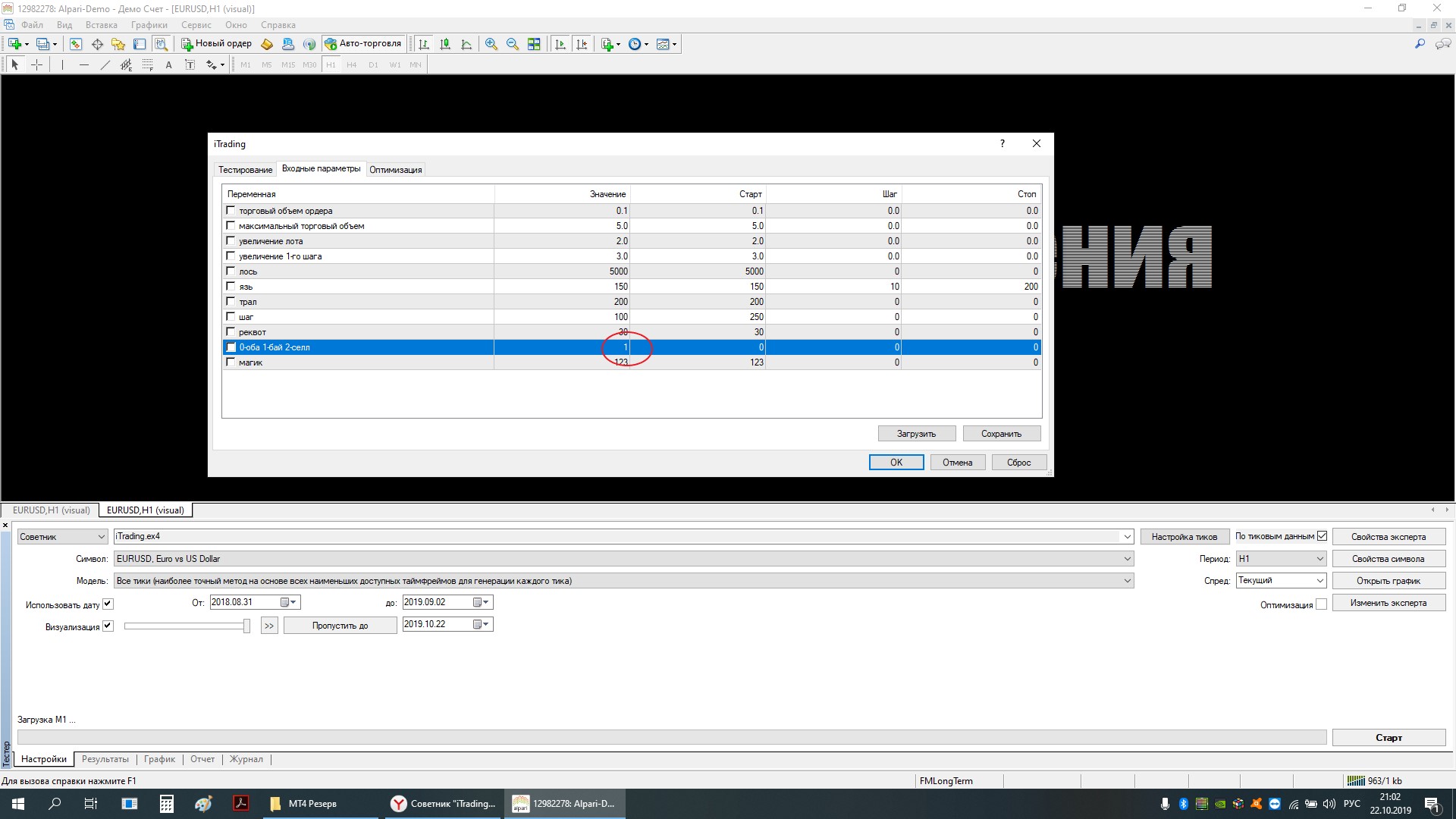Click the visualization speed slider

click(x=186, y=626)
